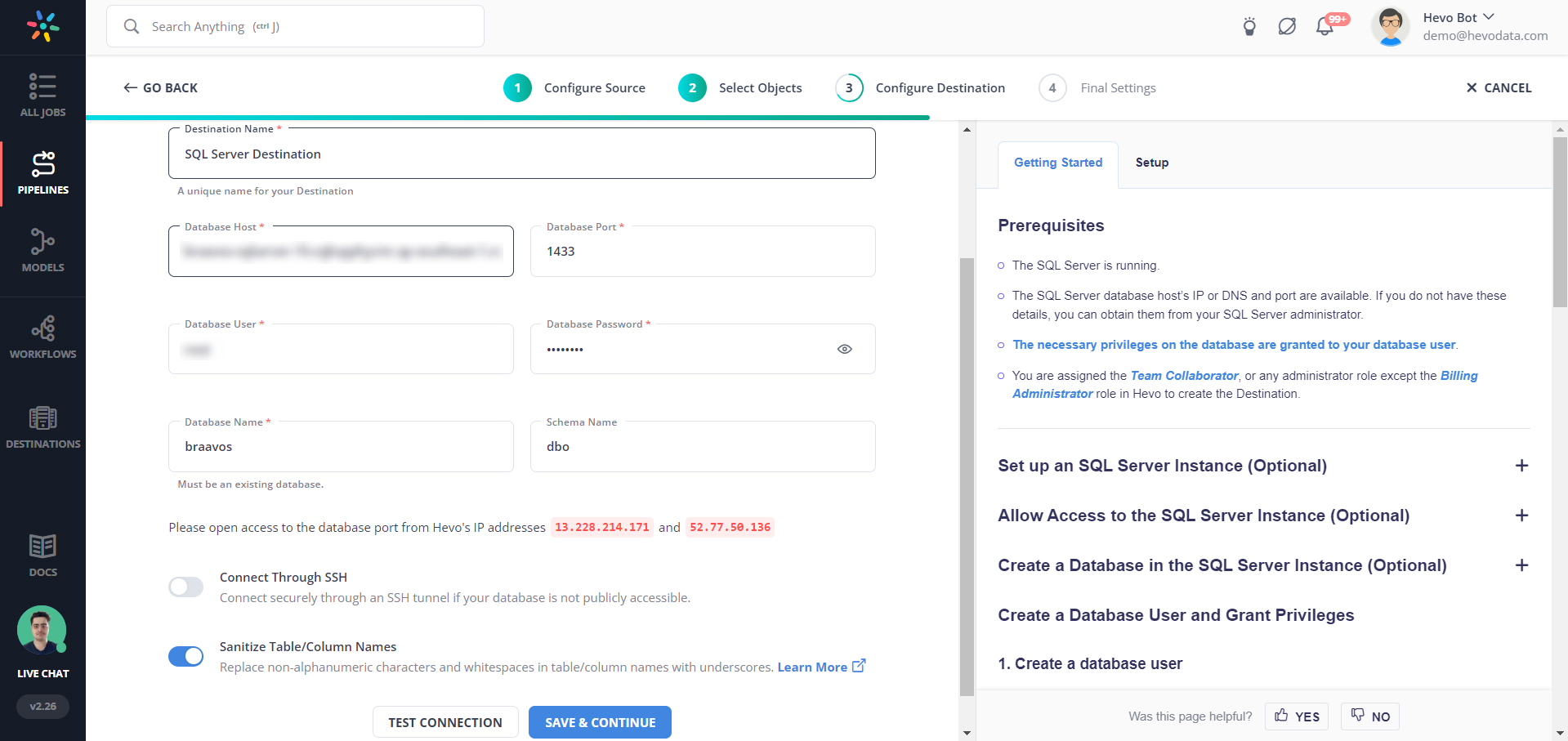Start a Live Chat session
This screenshot has height=741, width=1568.
click(42, 643)
